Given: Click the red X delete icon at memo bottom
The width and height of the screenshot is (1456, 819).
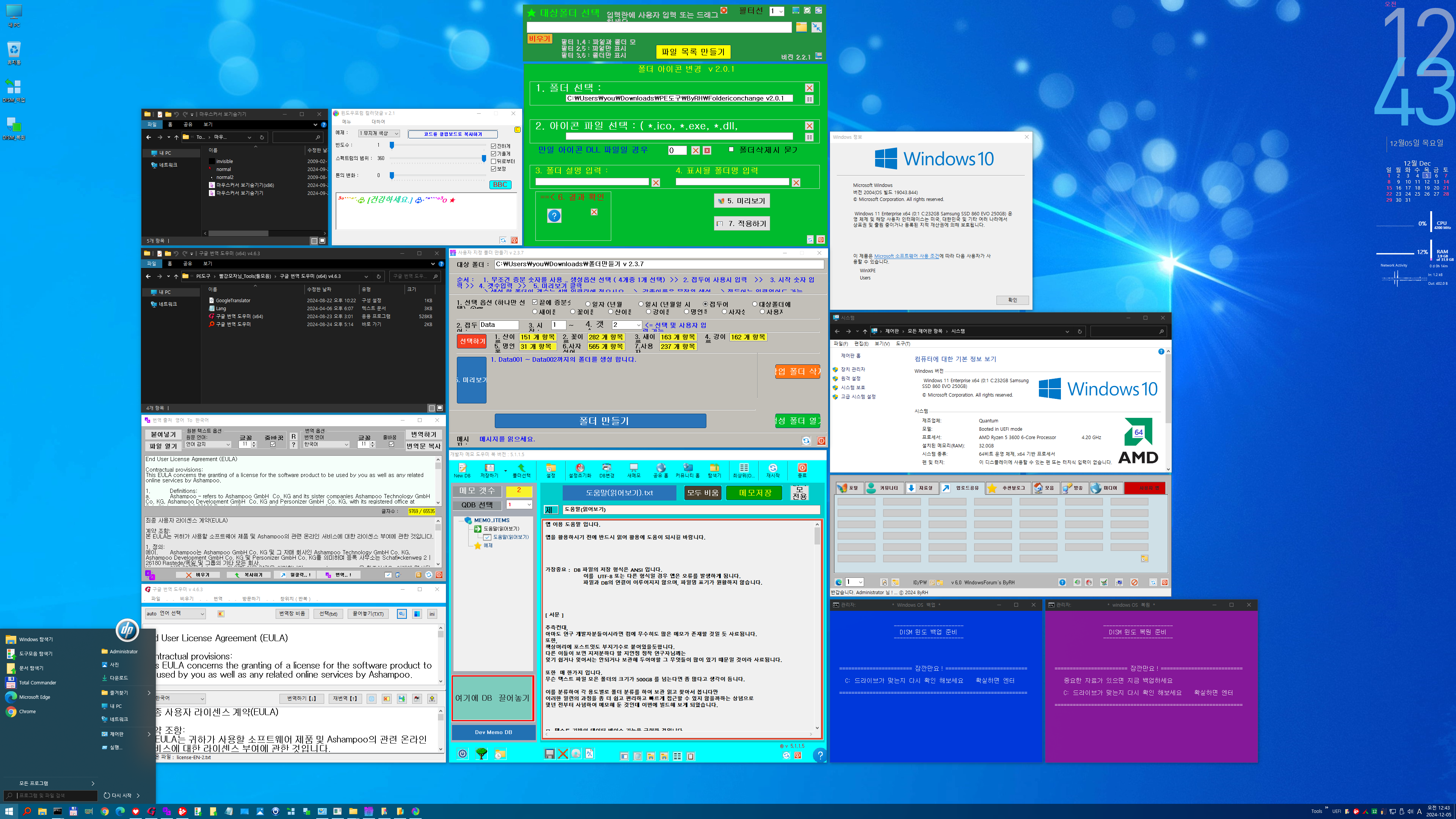Looking at the screenshot, I should pyautogui.click(x=563, y=754).
